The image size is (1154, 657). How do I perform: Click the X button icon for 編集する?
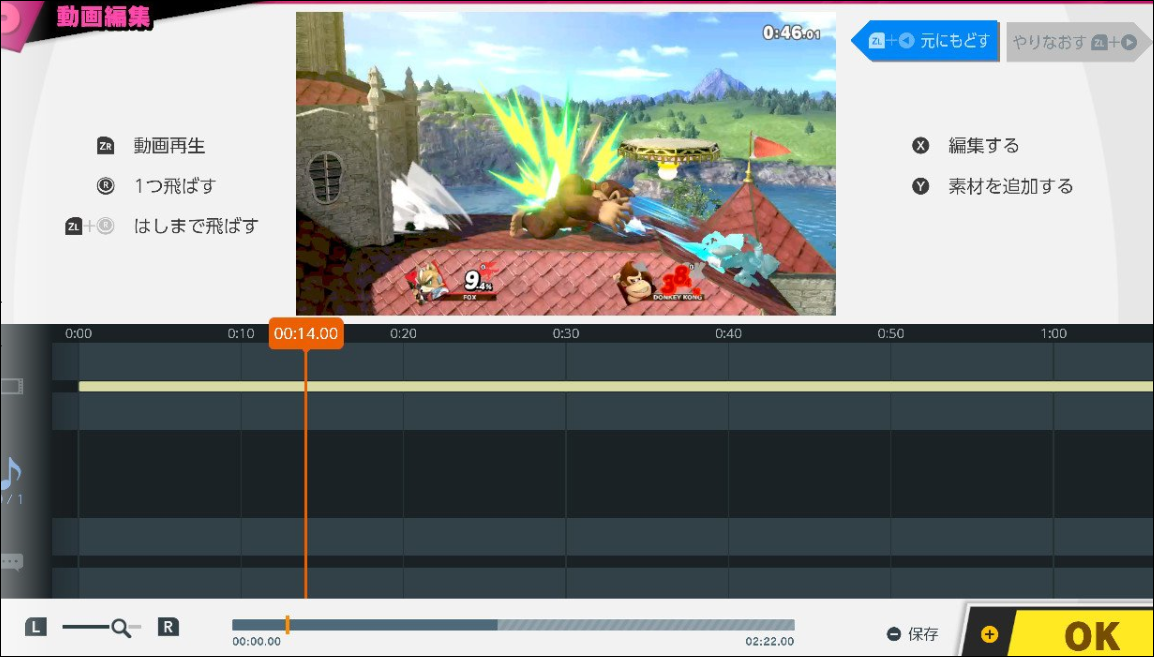coord(921,146)
